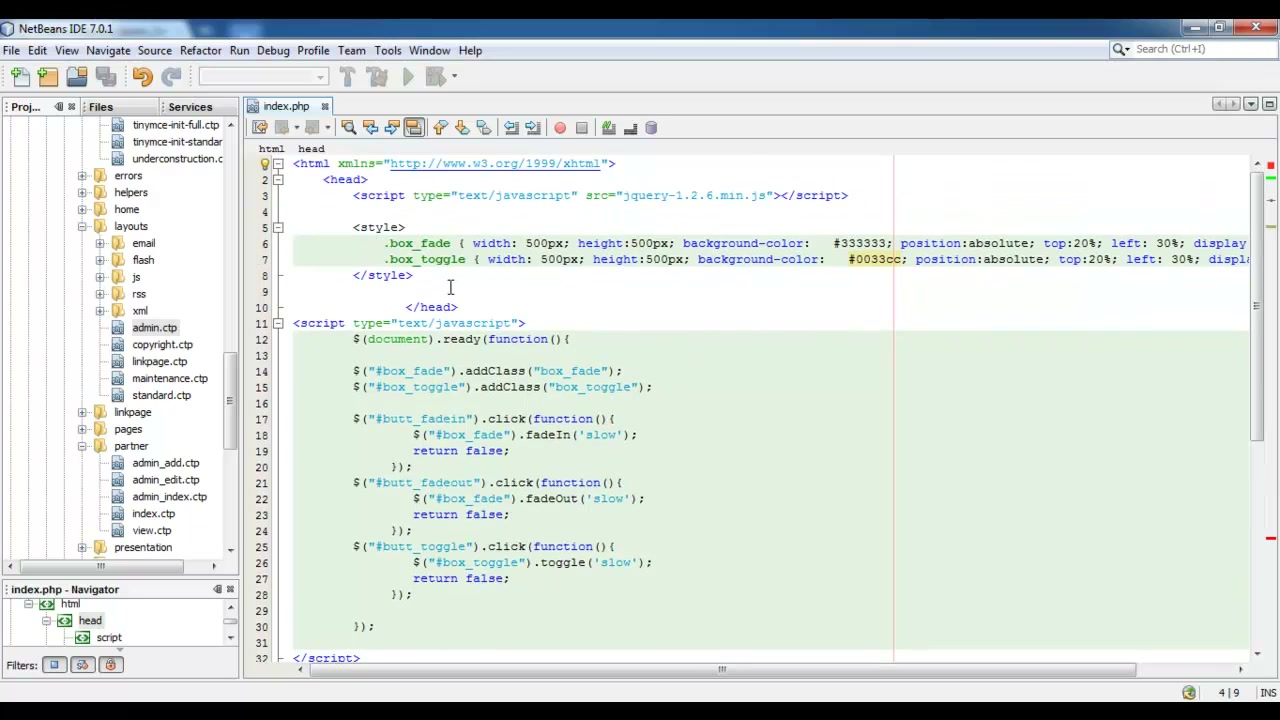Open the Team menu

click(x=351, y=50)
